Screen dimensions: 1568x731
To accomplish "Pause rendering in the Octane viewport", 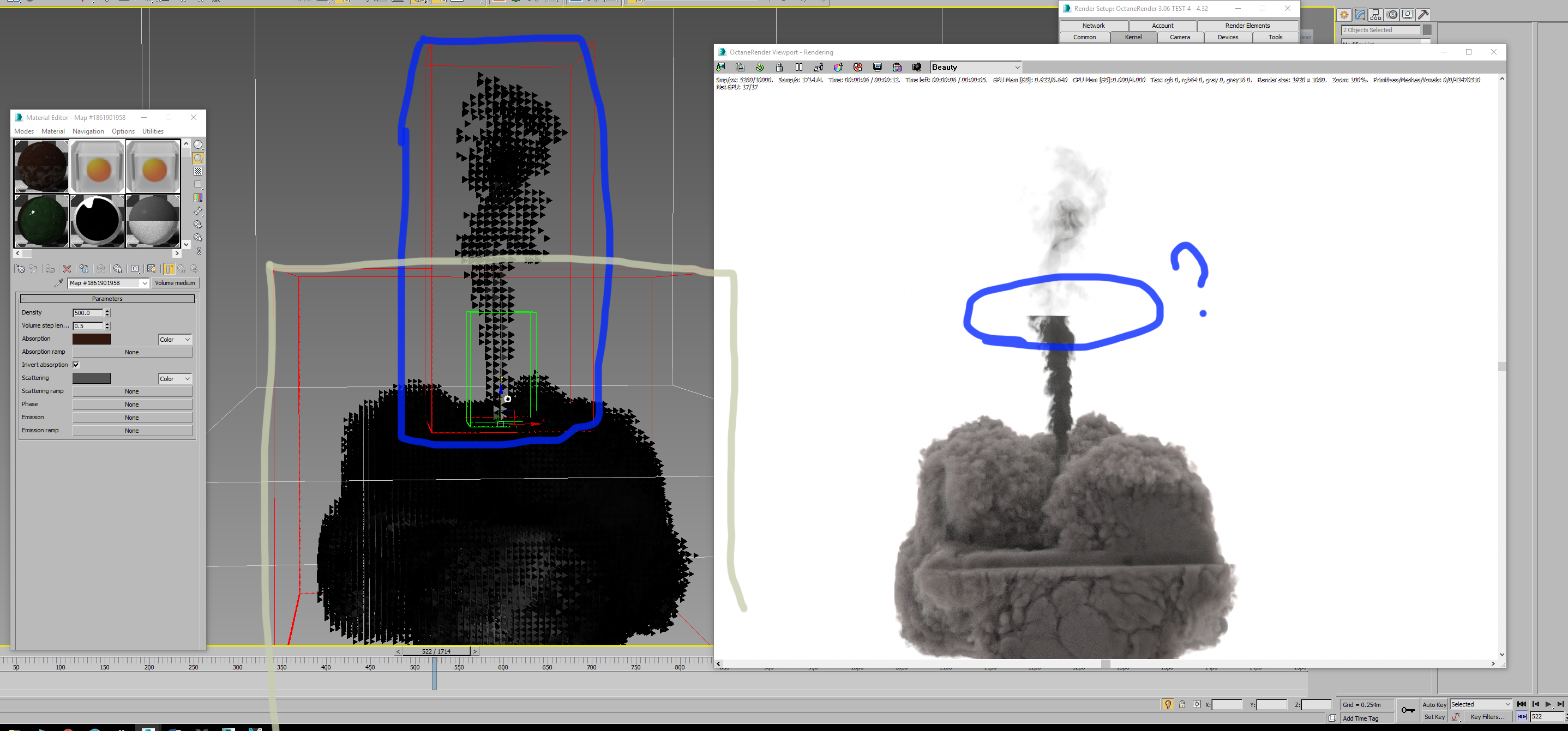I will tap(798, 68).
